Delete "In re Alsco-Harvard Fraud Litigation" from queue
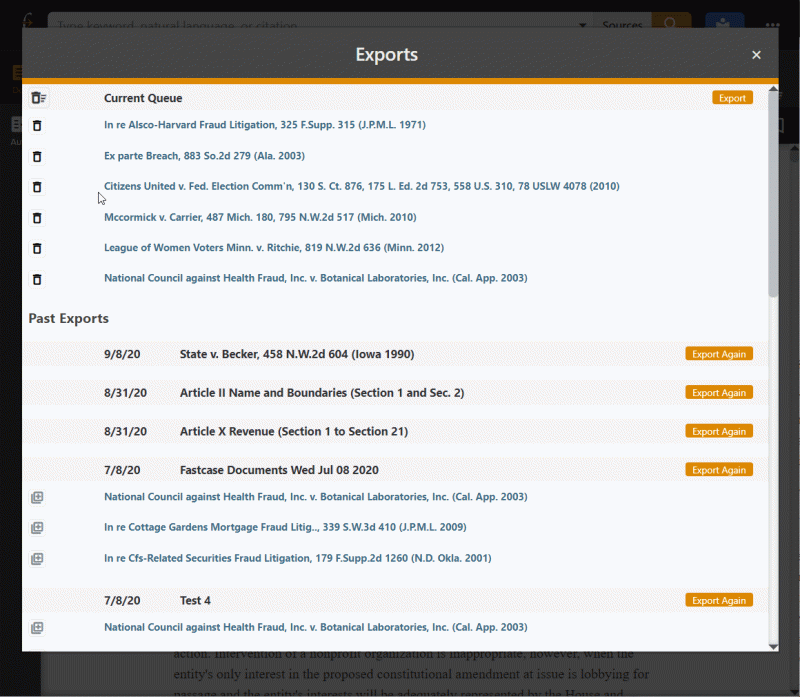Image resolution: width=800 pixels, height=697 pixels. 37,126
